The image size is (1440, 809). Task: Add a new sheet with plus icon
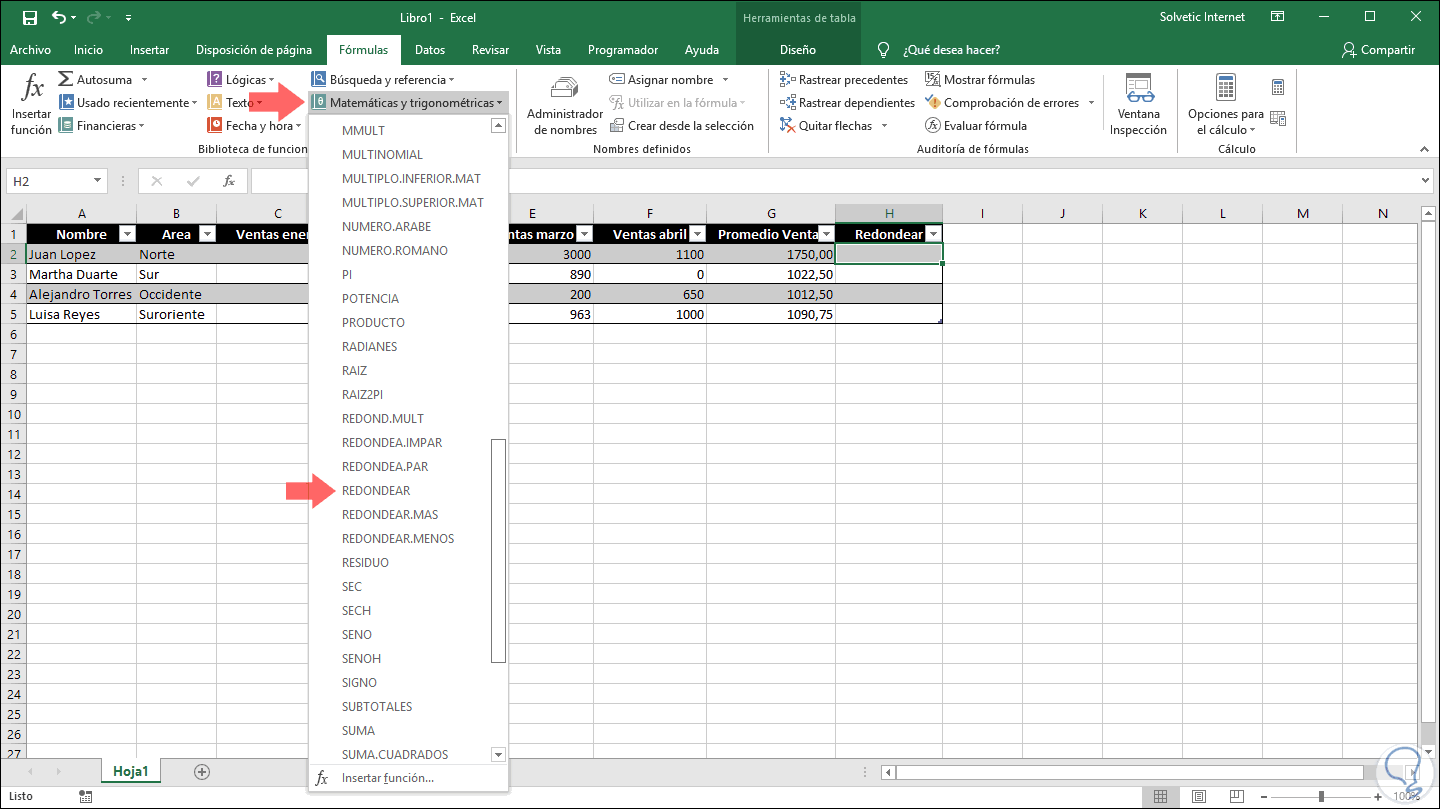(x=202, y=771)
